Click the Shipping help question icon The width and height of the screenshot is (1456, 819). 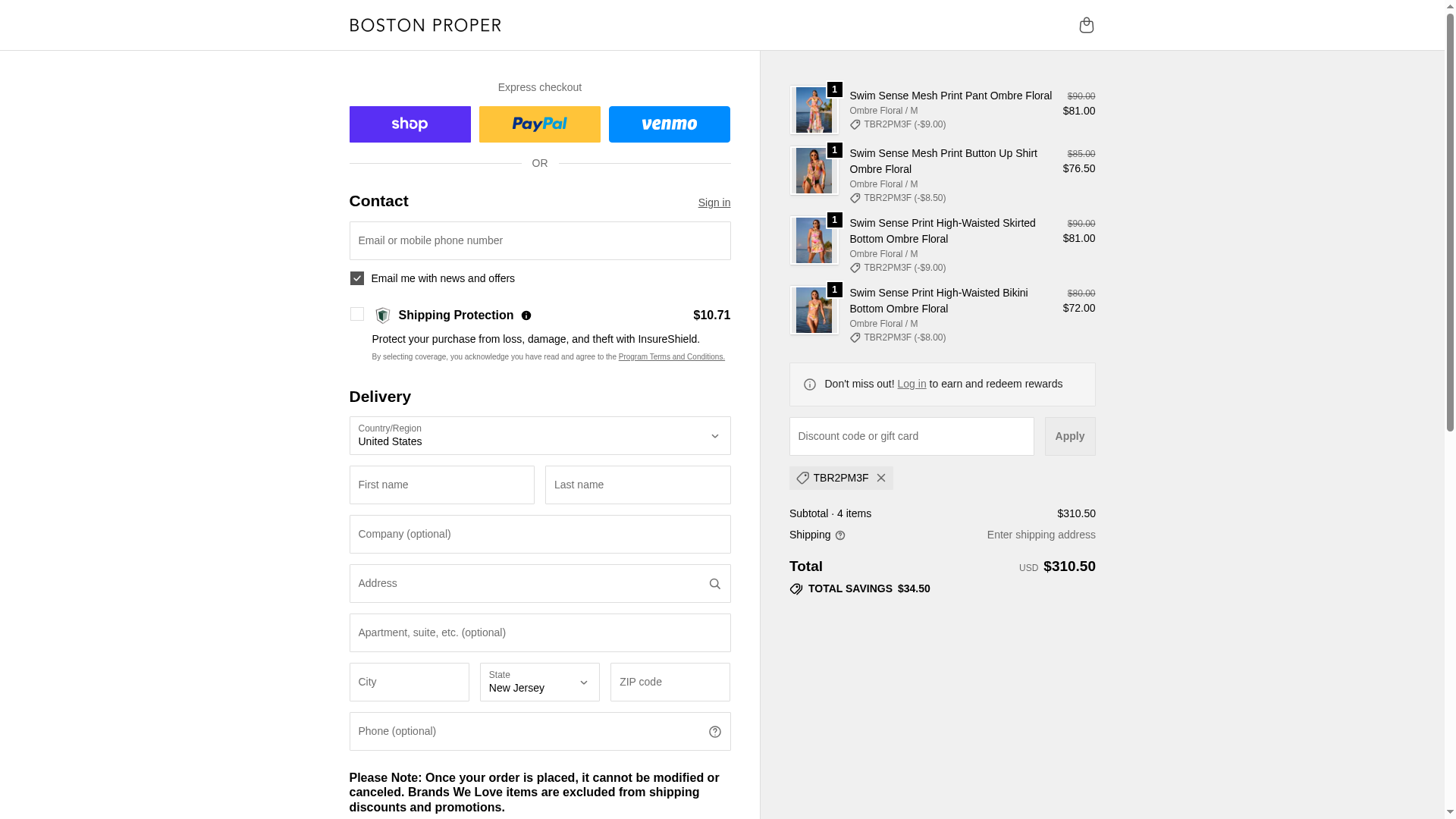tap(840, 535)
